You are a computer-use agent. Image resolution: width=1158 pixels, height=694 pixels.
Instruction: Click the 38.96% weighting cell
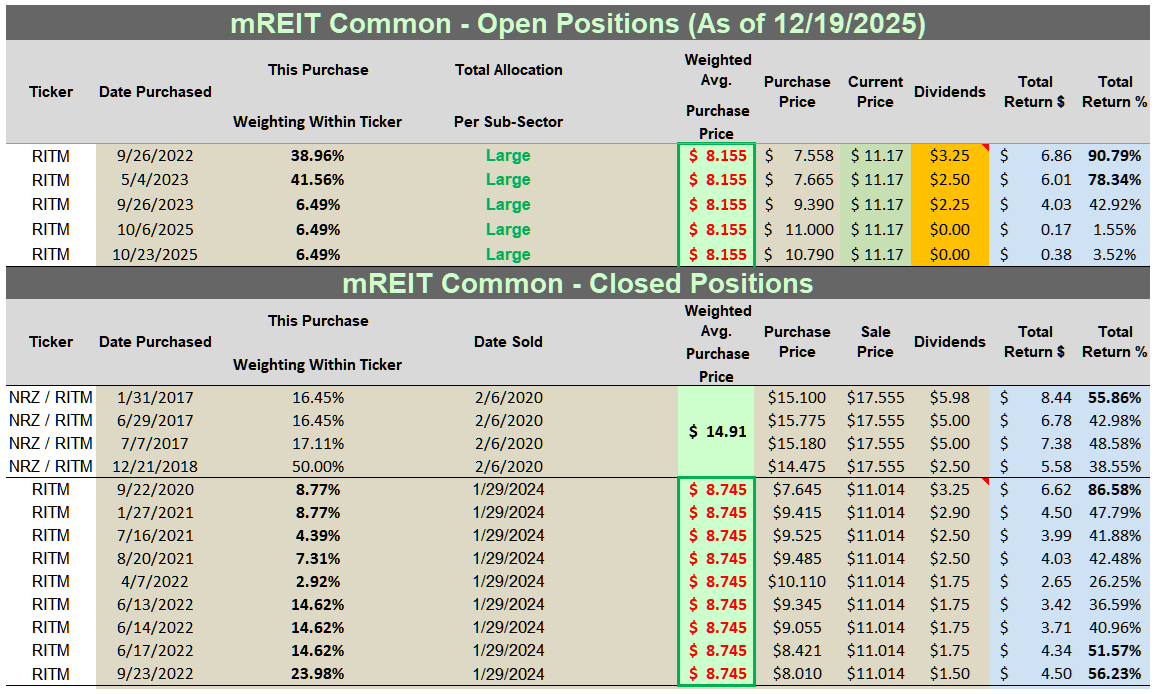point(318,156)
